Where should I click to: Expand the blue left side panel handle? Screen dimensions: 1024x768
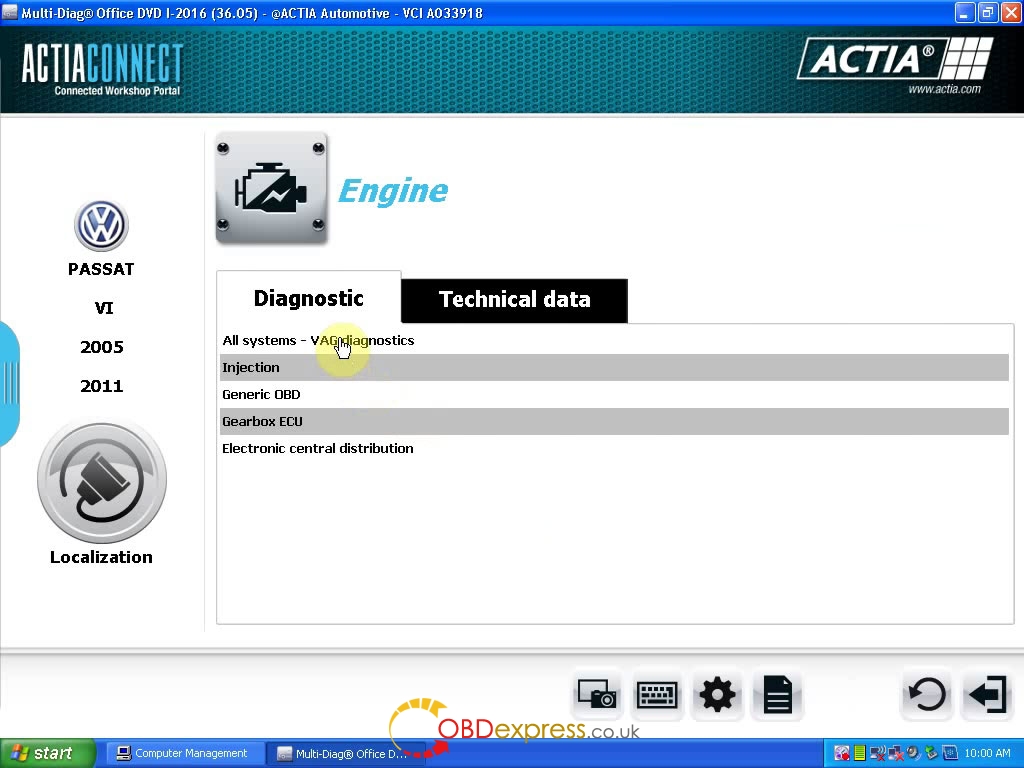coord(9,383)
